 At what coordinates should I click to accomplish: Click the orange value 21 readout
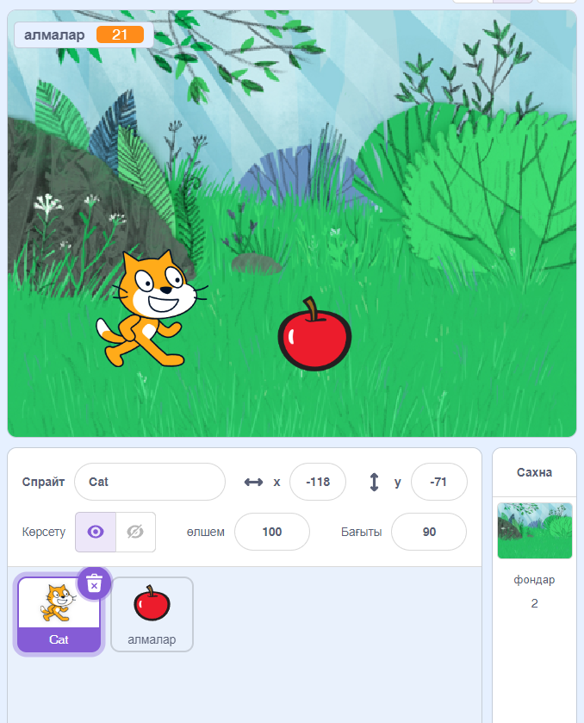pos(120,35)
